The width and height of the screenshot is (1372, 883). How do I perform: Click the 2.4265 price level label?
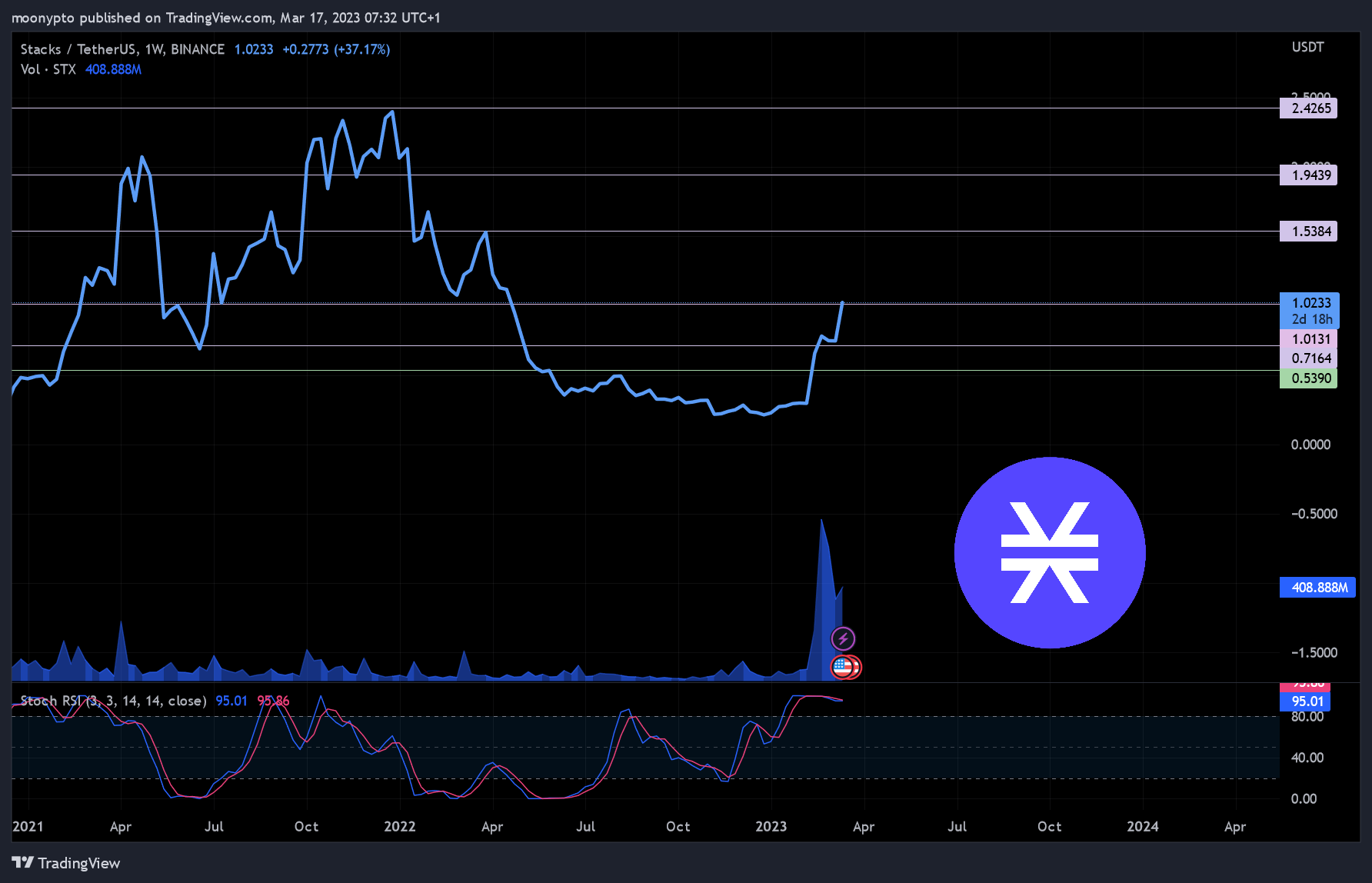tap(1308, 108)
